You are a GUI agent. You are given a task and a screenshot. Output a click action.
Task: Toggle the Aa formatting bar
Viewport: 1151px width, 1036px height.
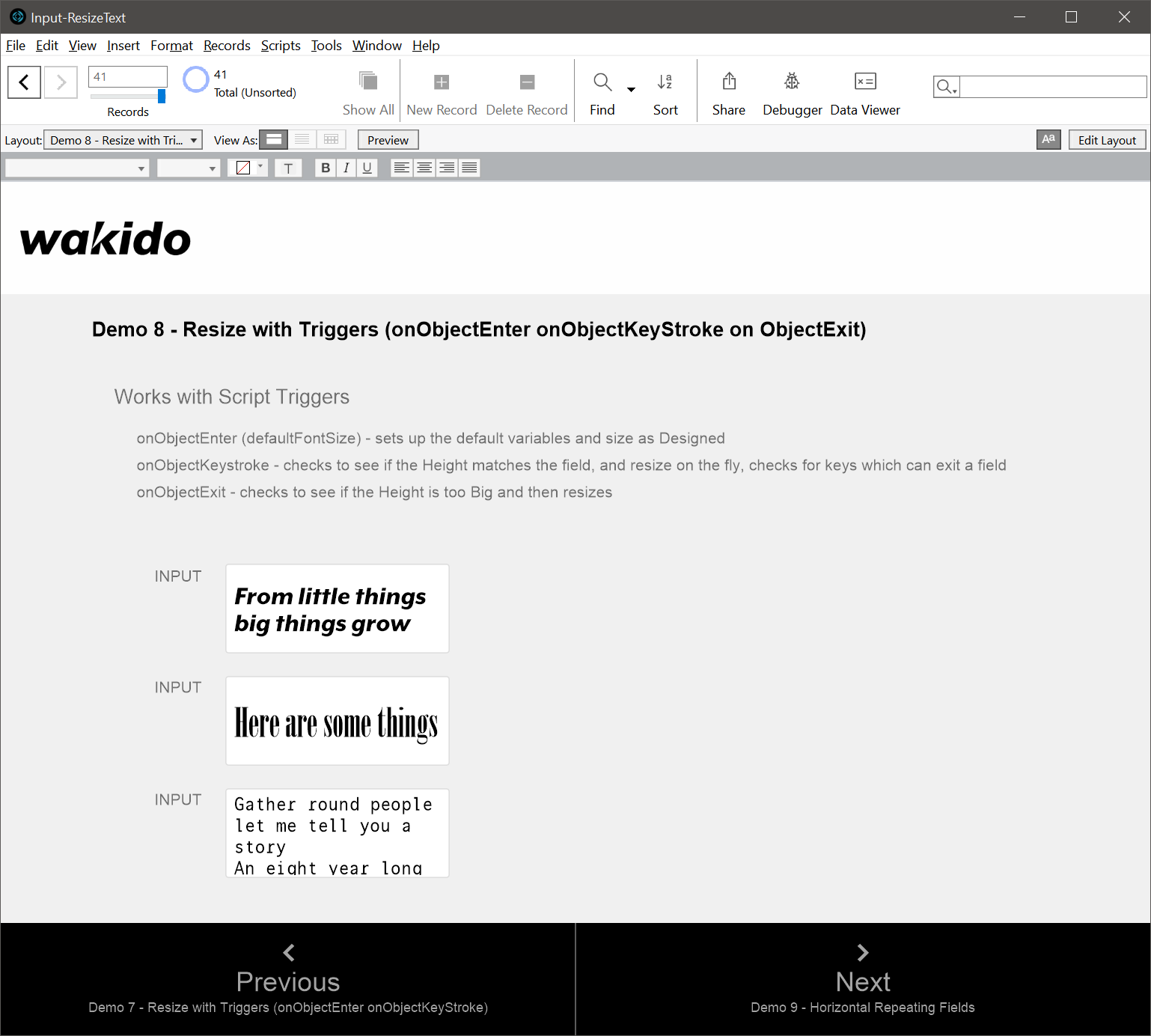point(1048,139)
